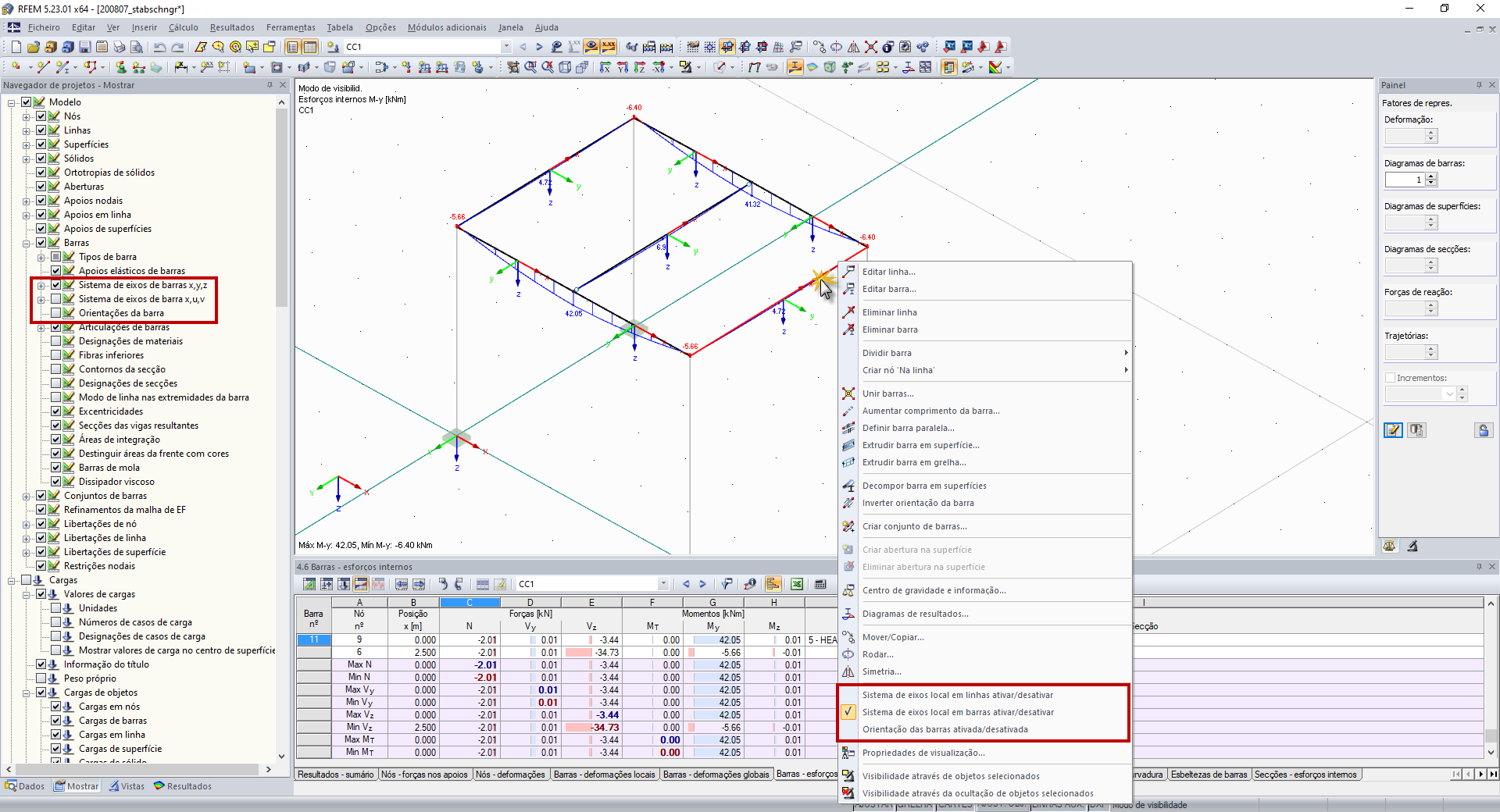Click the New document icon
Screen dimensions: 1500x812
click(x=16, y=47)
